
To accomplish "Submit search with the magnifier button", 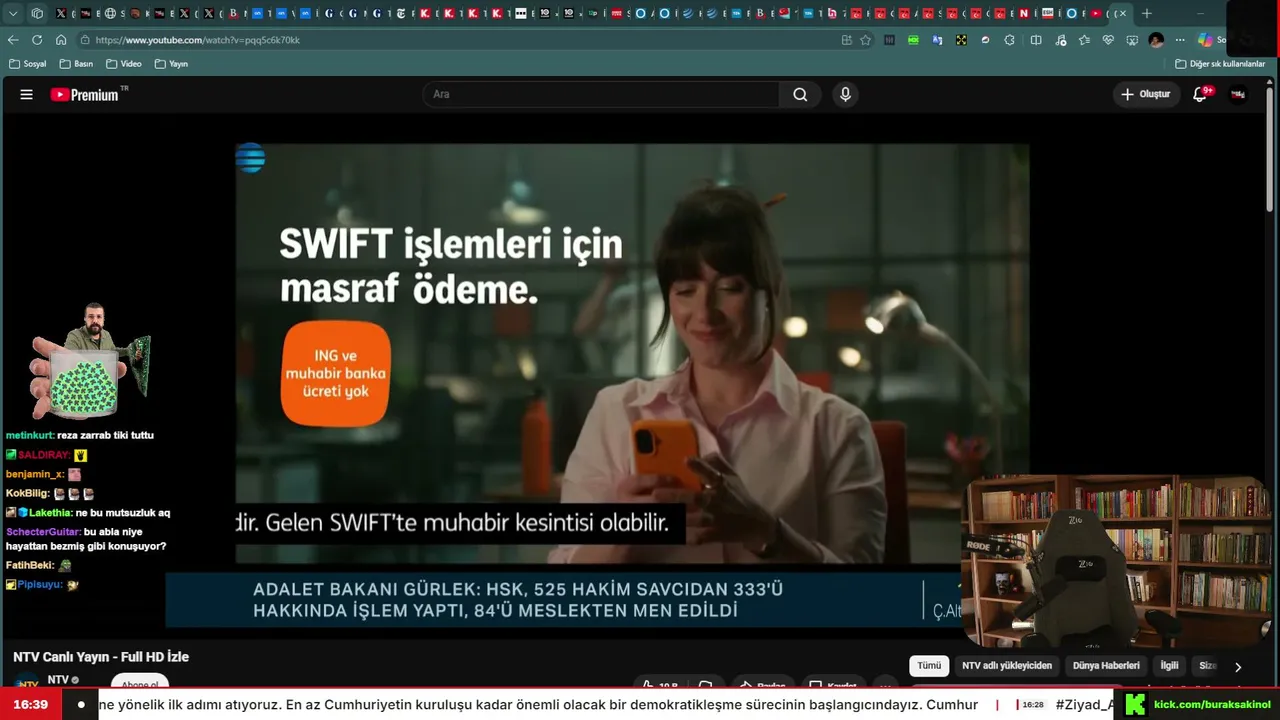I will pos(800,95).
